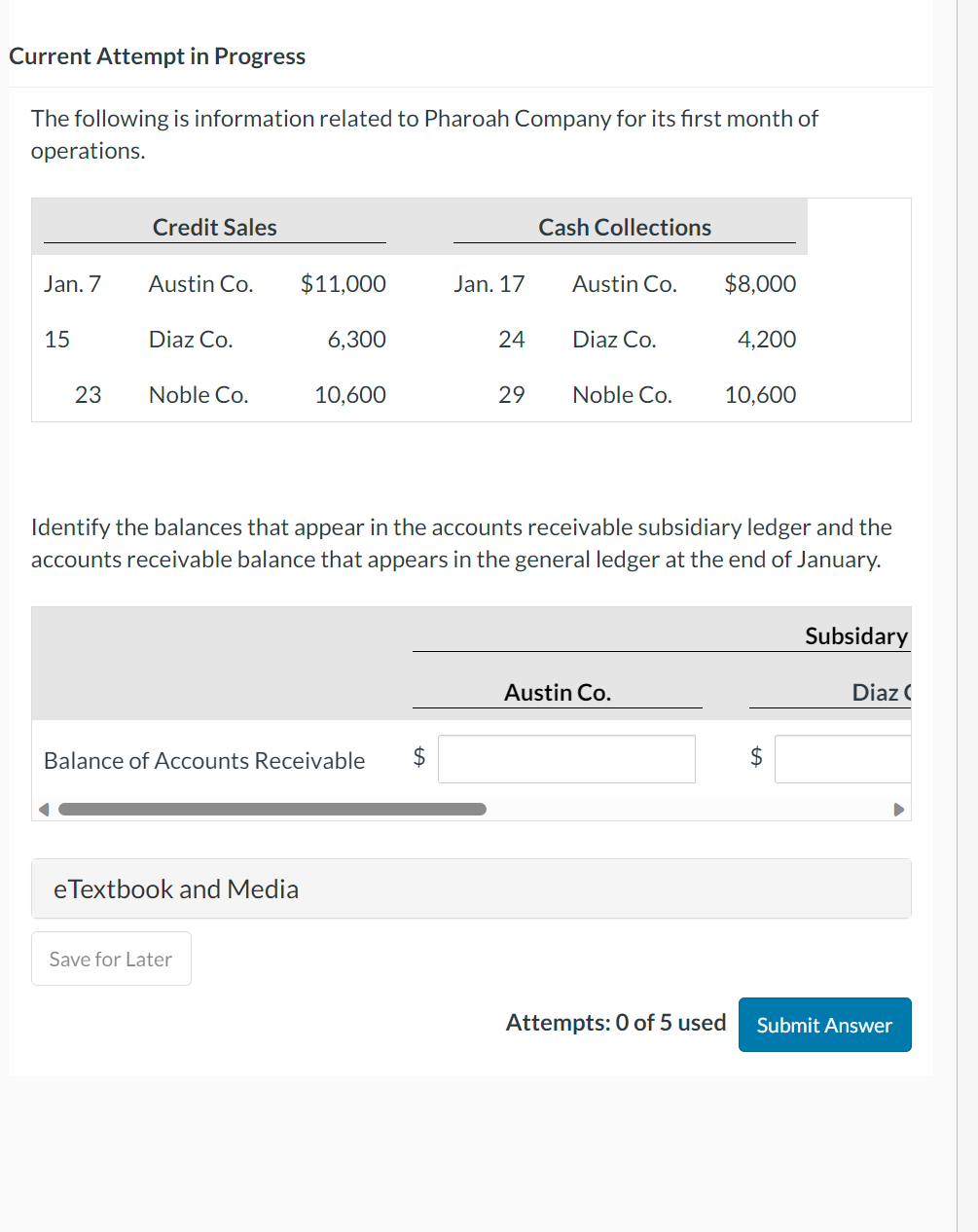
Task: Click the $11,000 Austin Co. credit sale amount
Action: 343,283
